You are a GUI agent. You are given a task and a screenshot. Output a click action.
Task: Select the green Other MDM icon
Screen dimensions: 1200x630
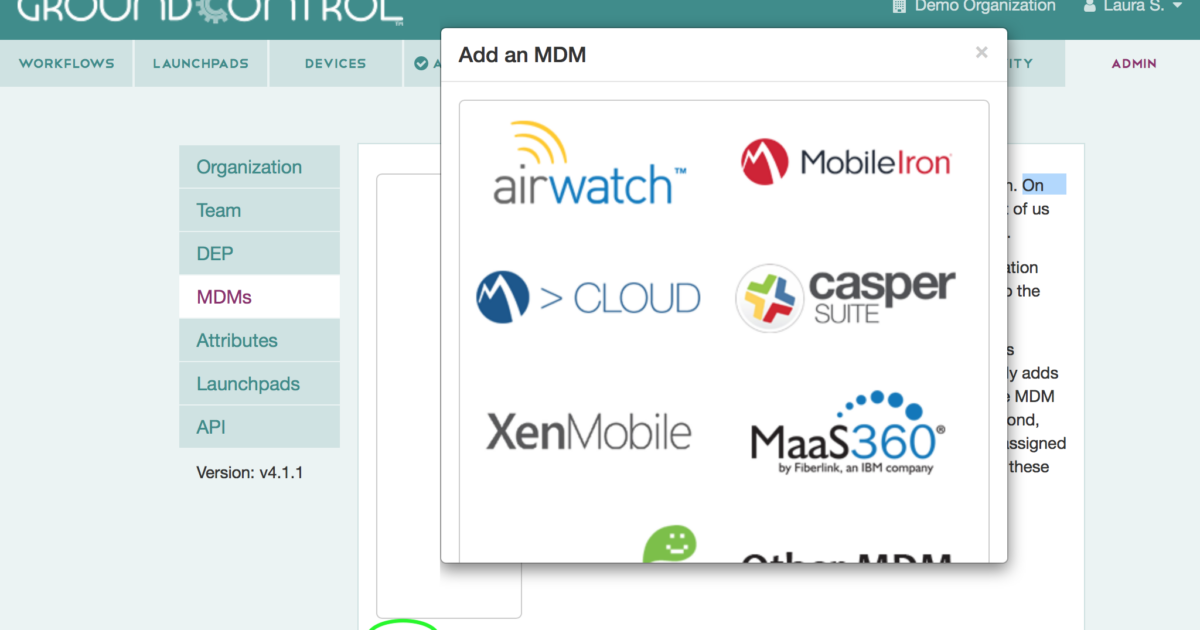(x=673, y=545)
